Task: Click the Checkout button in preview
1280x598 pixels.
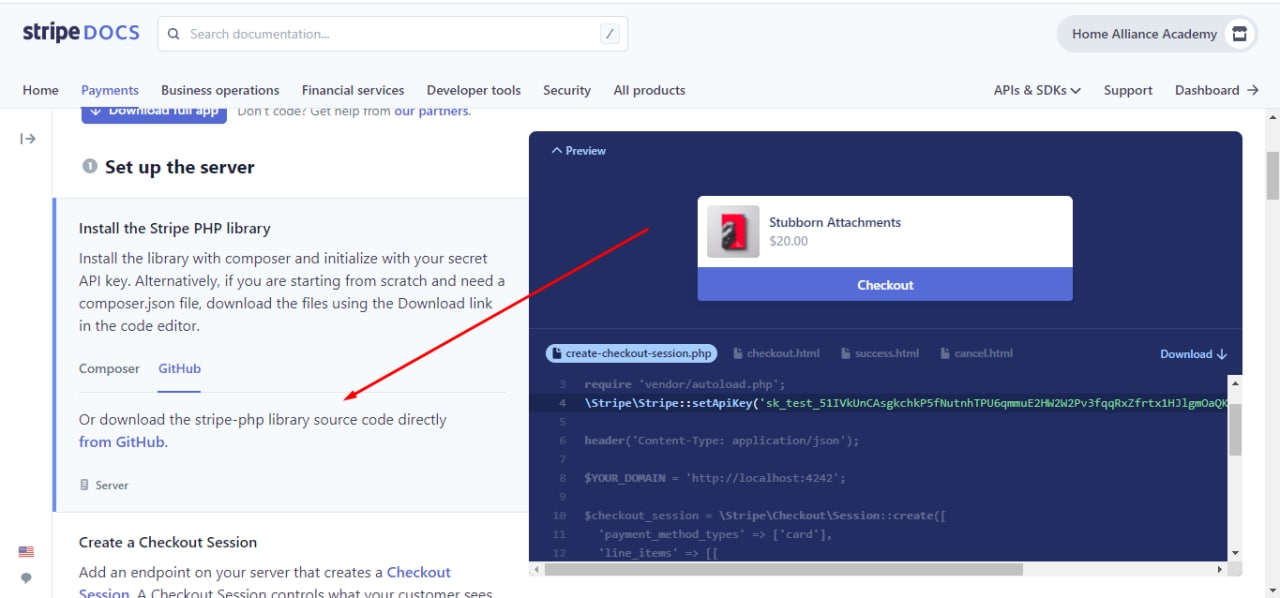Action: 885,285
